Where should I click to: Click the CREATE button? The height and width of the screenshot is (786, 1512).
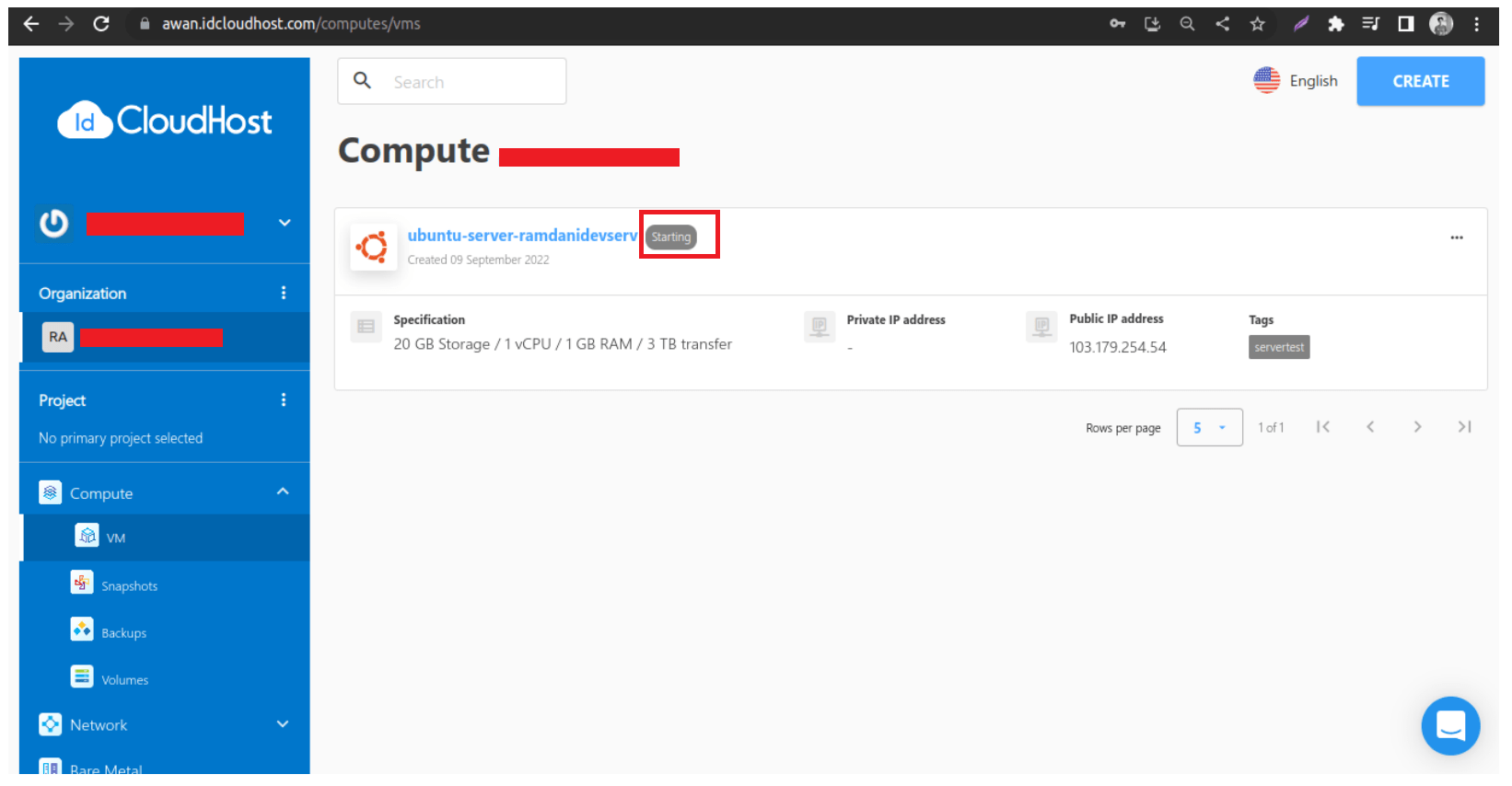click(x=1419, y=81)
